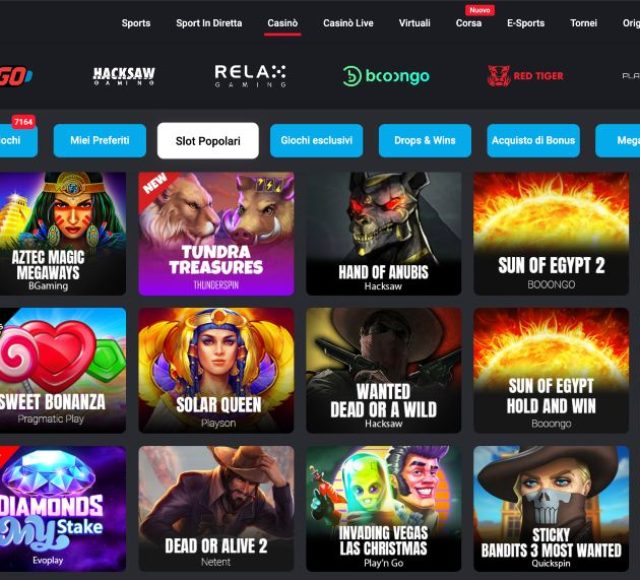
Task: Go to Sport In Diretta section
Action: [209, 23]
